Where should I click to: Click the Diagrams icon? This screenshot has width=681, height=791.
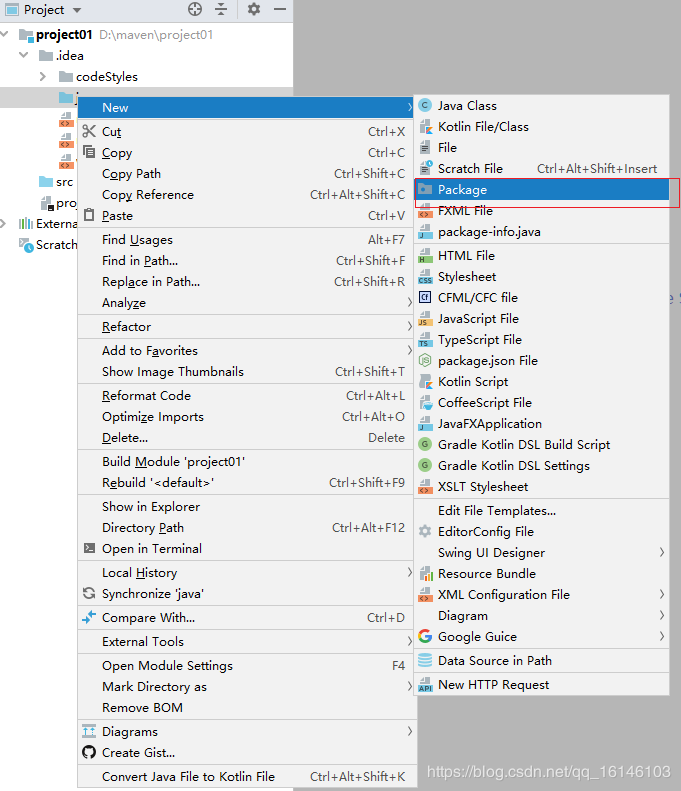(89, 731)
